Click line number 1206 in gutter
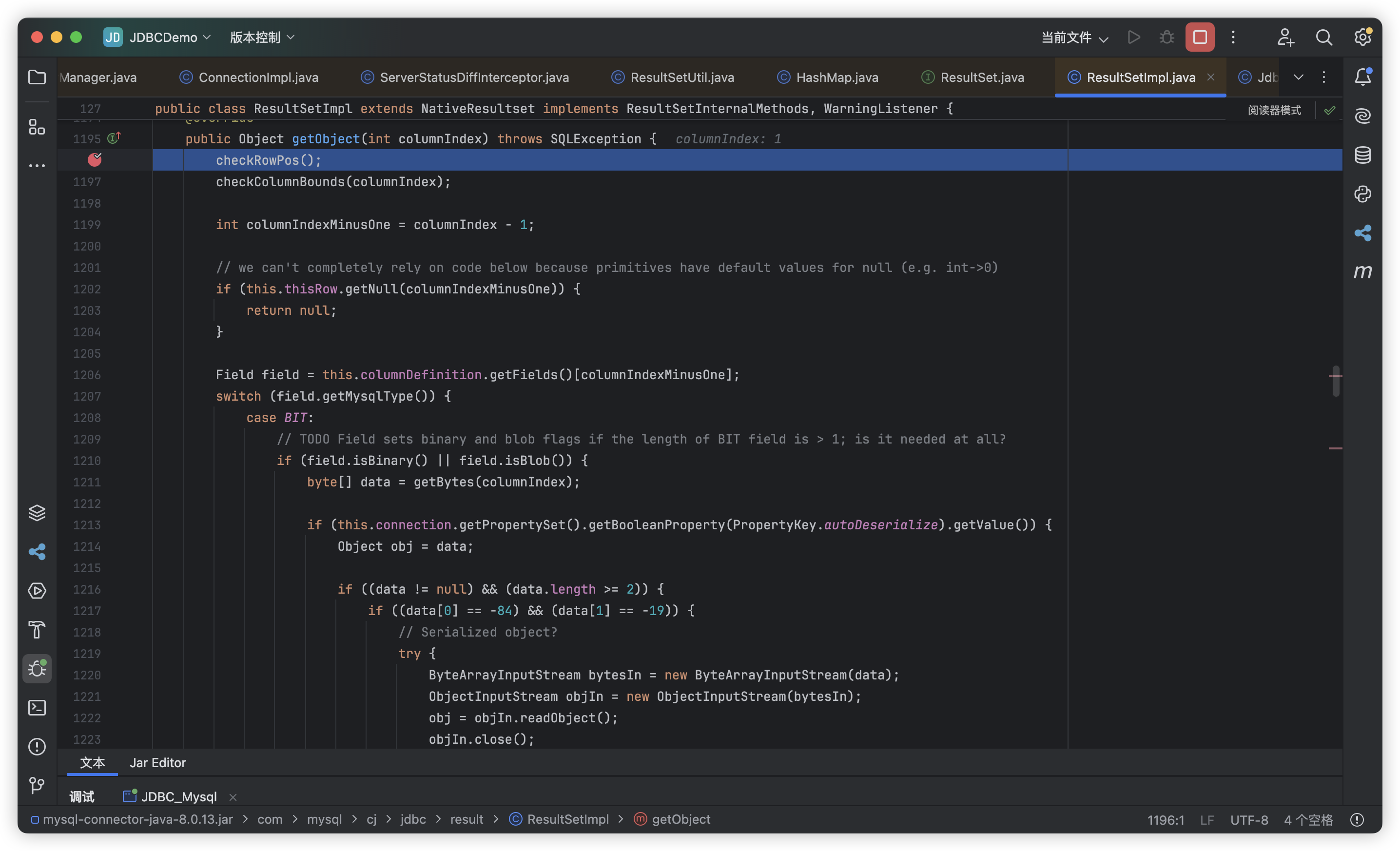Viewport: 1400px width, 851px height. click(x=86, y=375)
